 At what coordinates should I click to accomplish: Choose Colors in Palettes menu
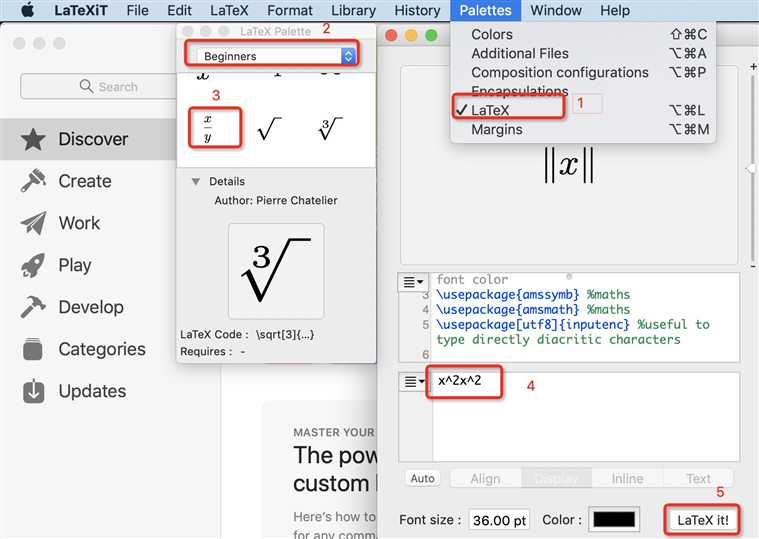tap(583, 34)
